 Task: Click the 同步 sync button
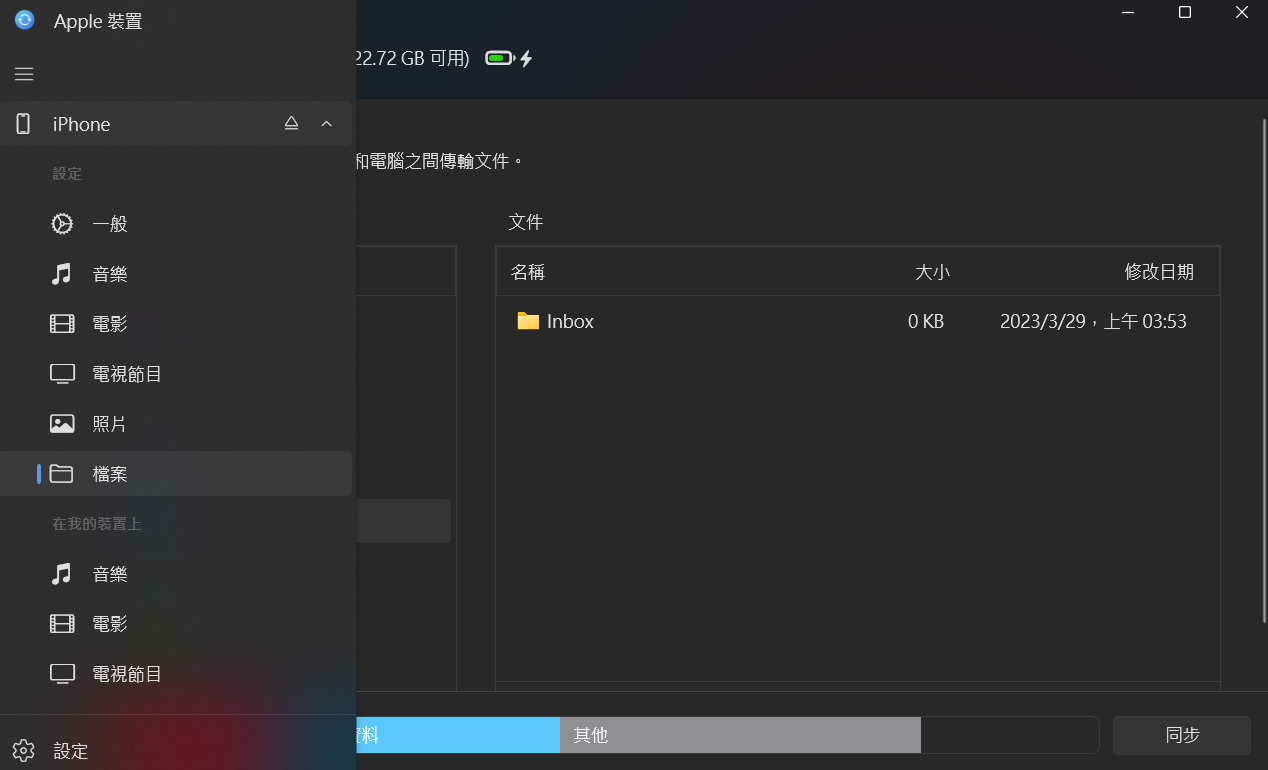(x=1181, y=735)
